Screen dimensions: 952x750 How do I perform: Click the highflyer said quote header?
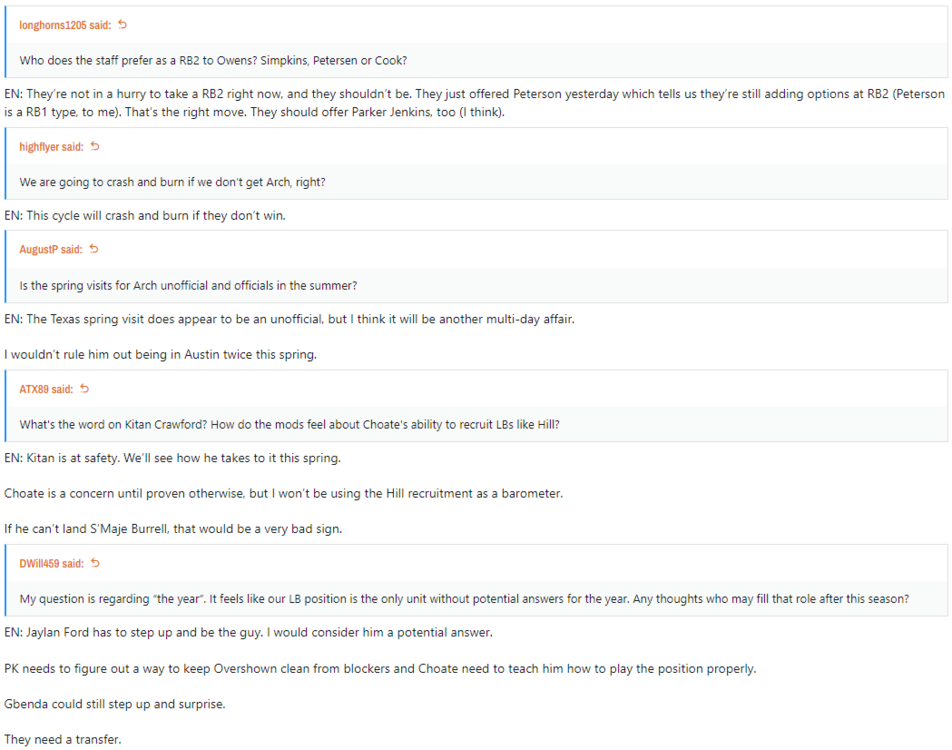pyautogui.click(x=51, y=147)
